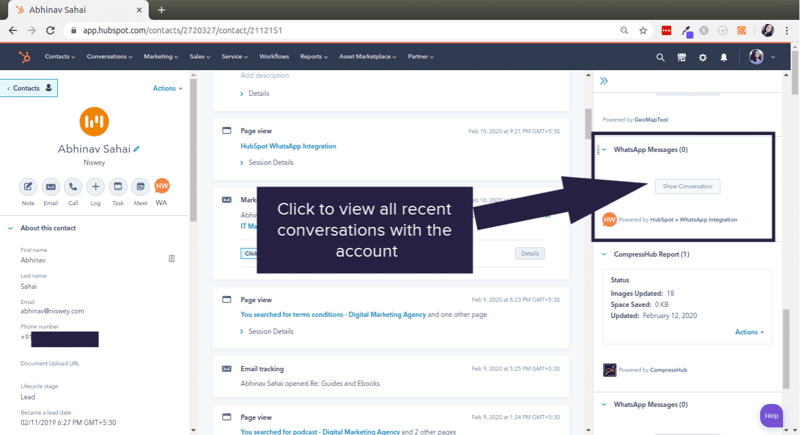Open the Marketing menu
This screenshot has height=435, width=800.
point(161,57)
